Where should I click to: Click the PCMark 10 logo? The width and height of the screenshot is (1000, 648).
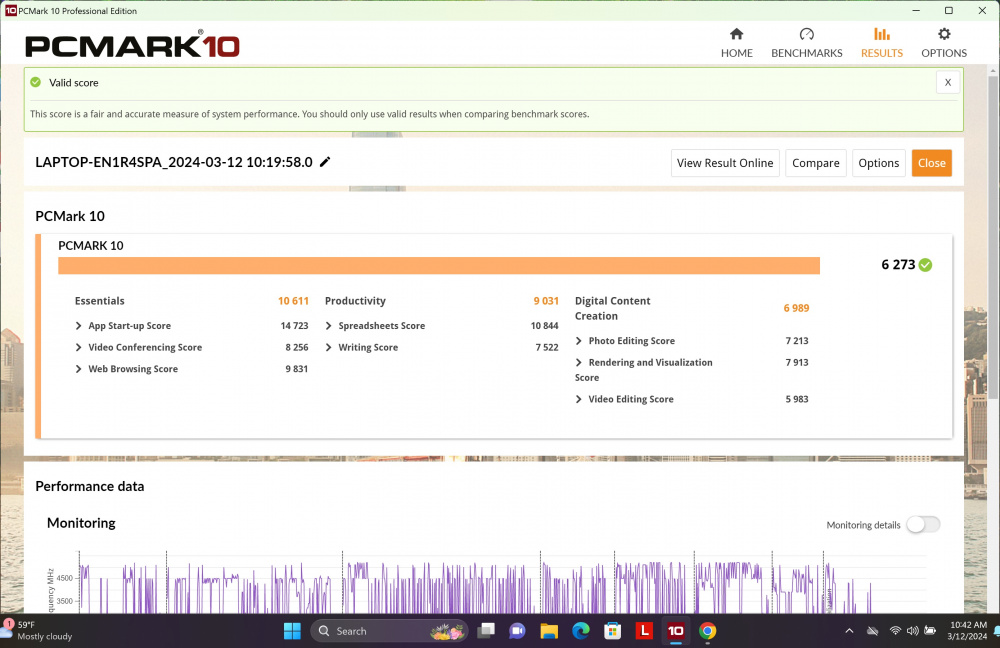[x=132, y=45]
